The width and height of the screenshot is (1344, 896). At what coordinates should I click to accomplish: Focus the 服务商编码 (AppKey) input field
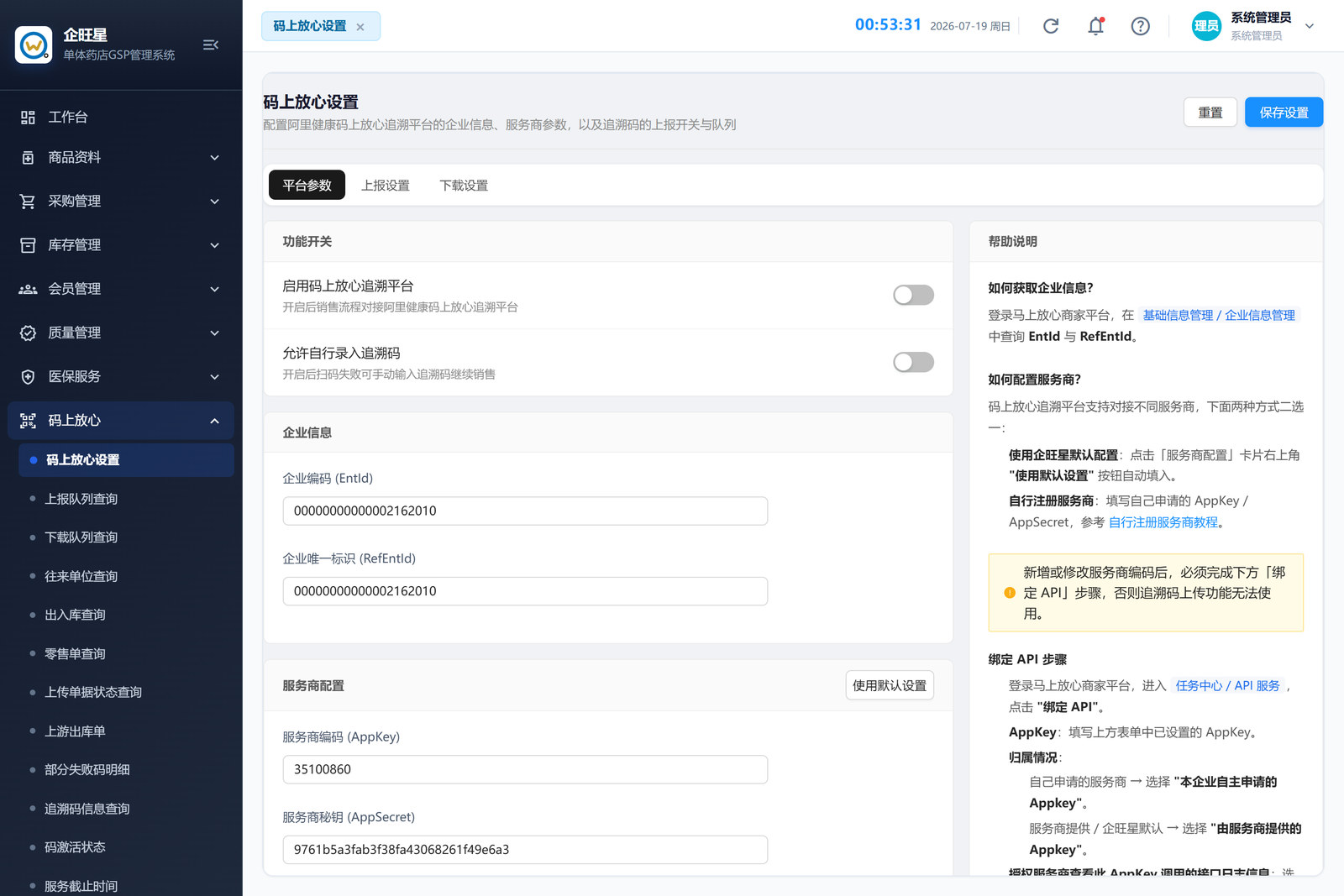525,769
